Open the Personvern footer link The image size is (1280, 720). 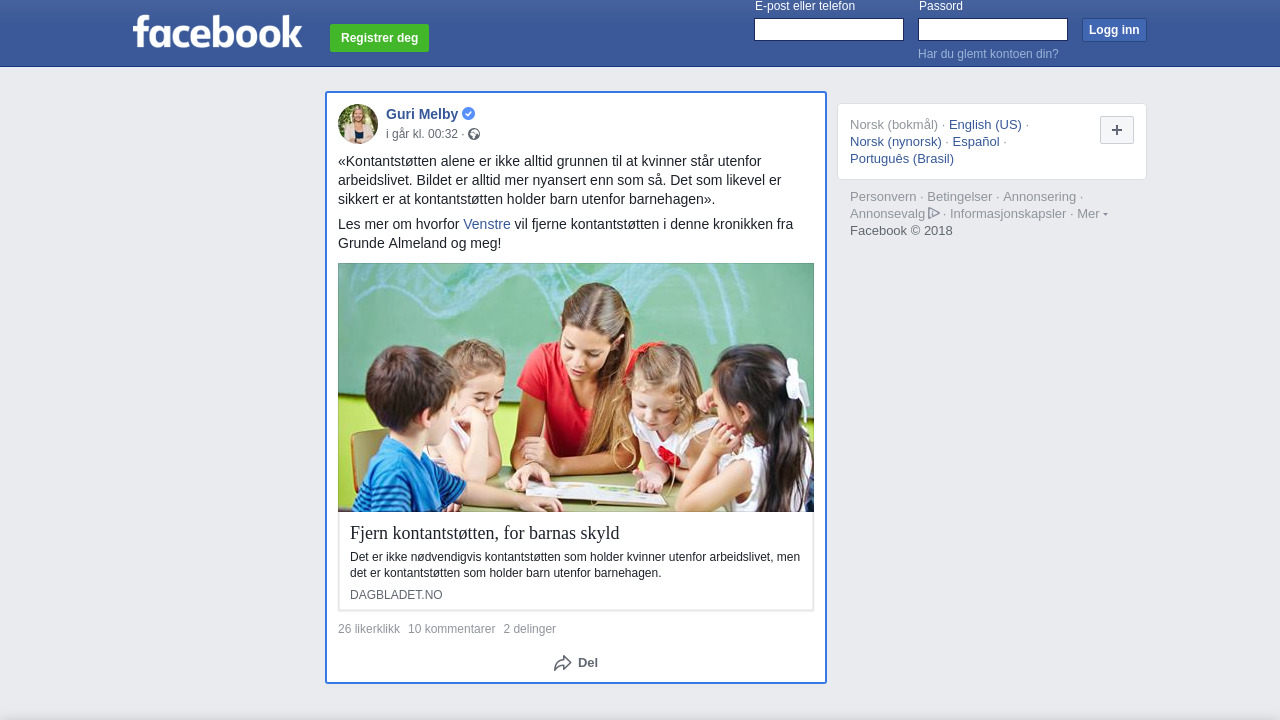click(x=883, y=197)
